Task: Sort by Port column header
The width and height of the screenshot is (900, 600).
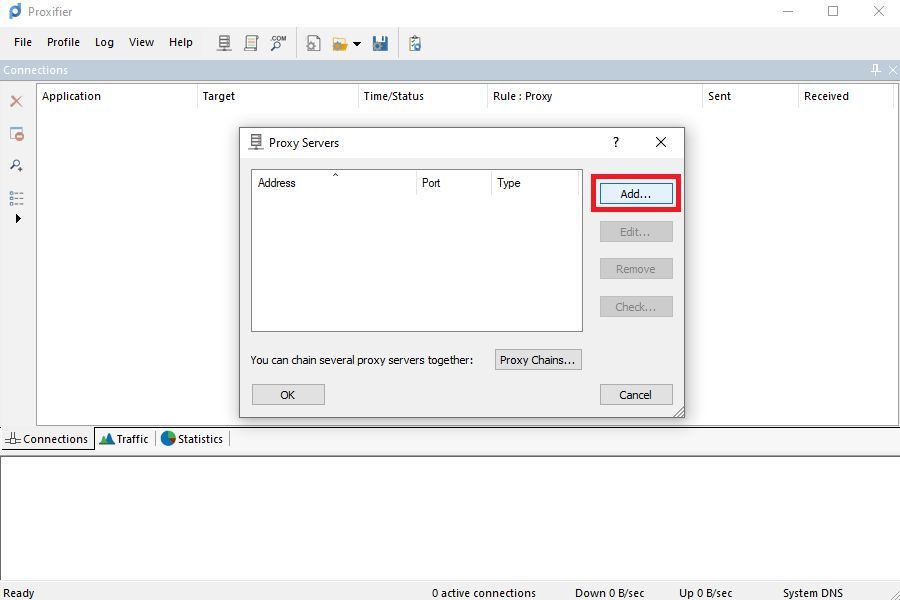Action: click(454, 183)
